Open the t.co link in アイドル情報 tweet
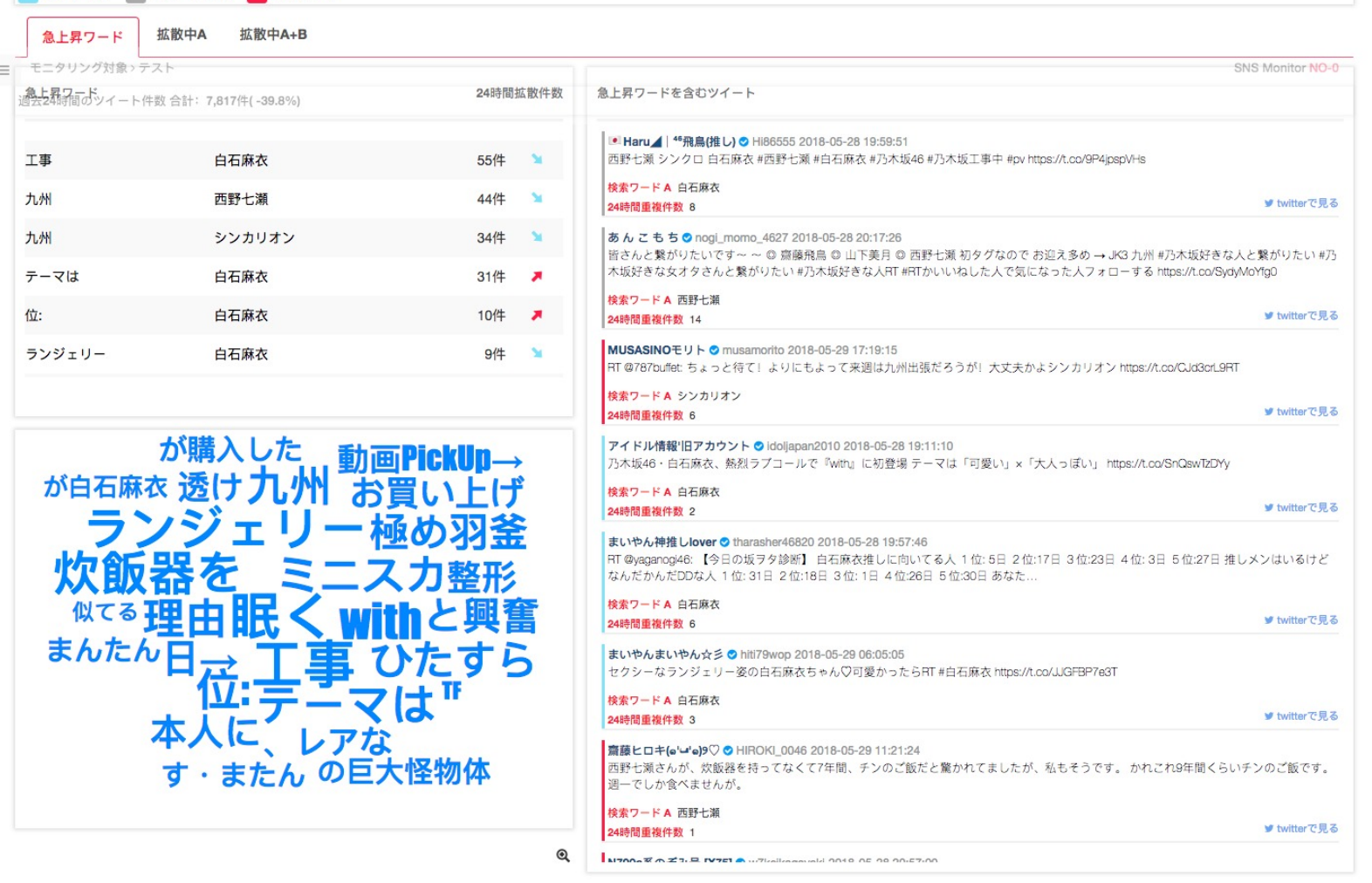 pyautogui.click(x=1168, y=464)
